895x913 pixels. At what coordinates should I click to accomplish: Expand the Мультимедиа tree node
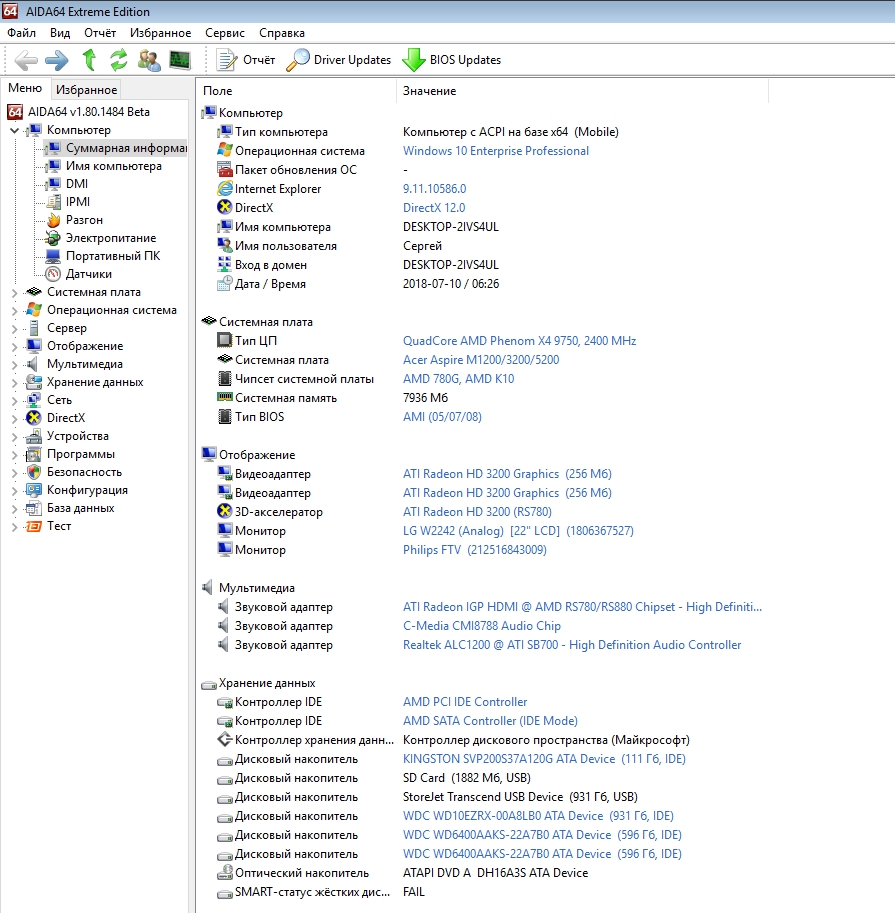(x=15, y=365)
